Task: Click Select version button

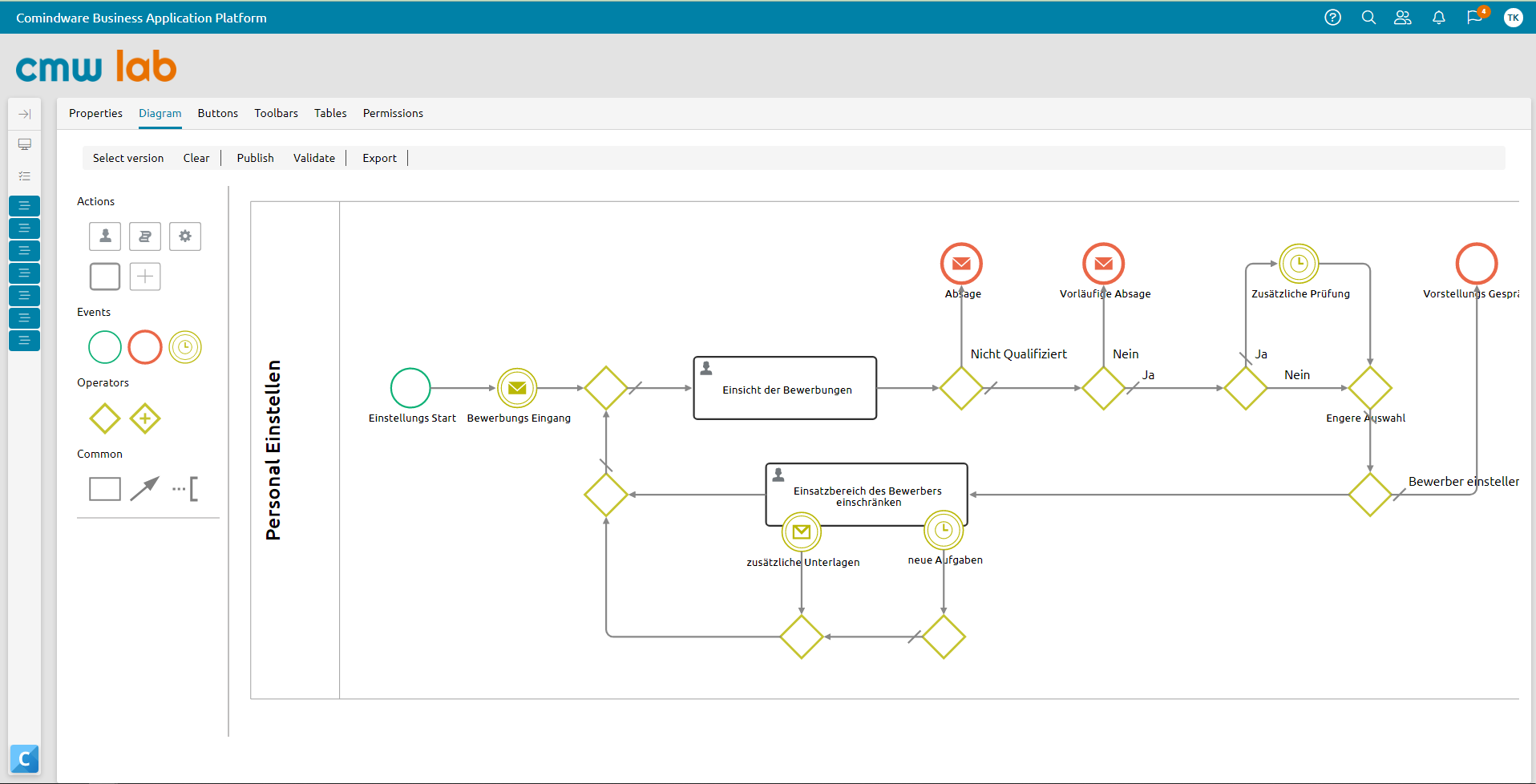Action: click(x=128, y=158)
